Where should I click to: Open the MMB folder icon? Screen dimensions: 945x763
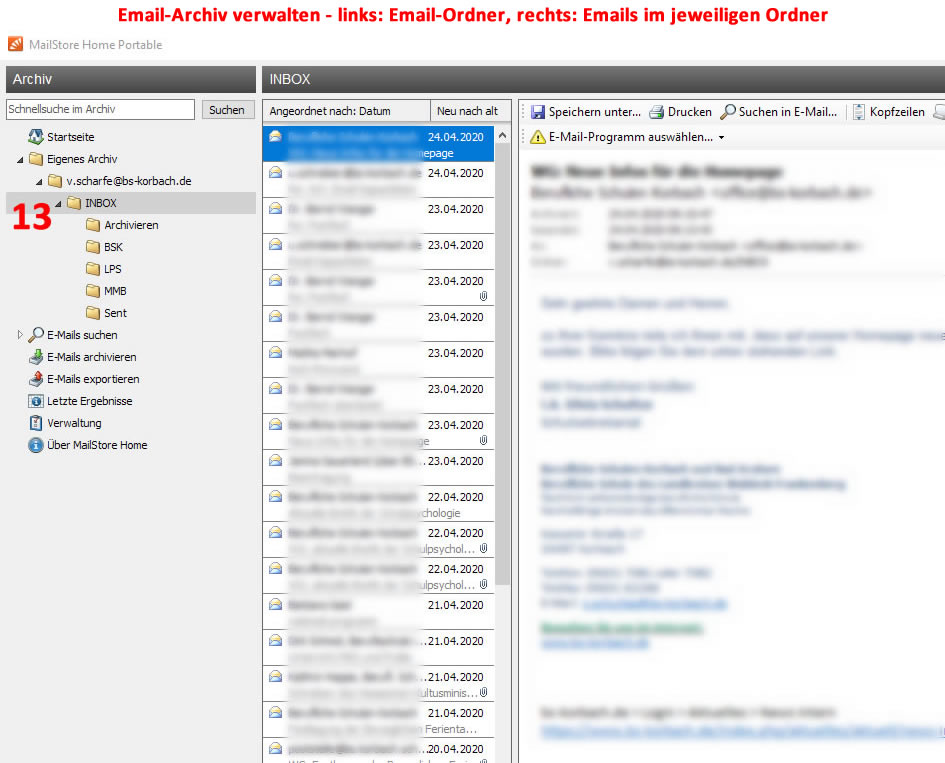pyautogui.click(x=93, y=291)
